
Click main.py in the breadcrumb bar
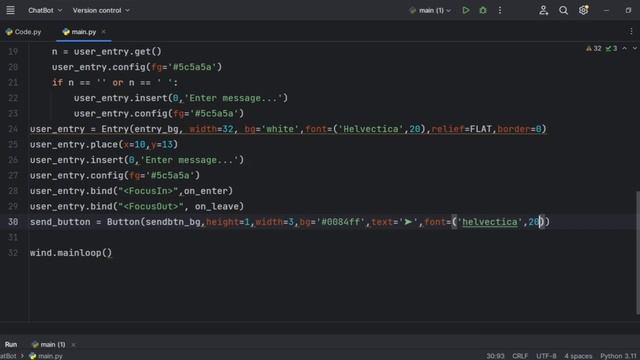46,356
